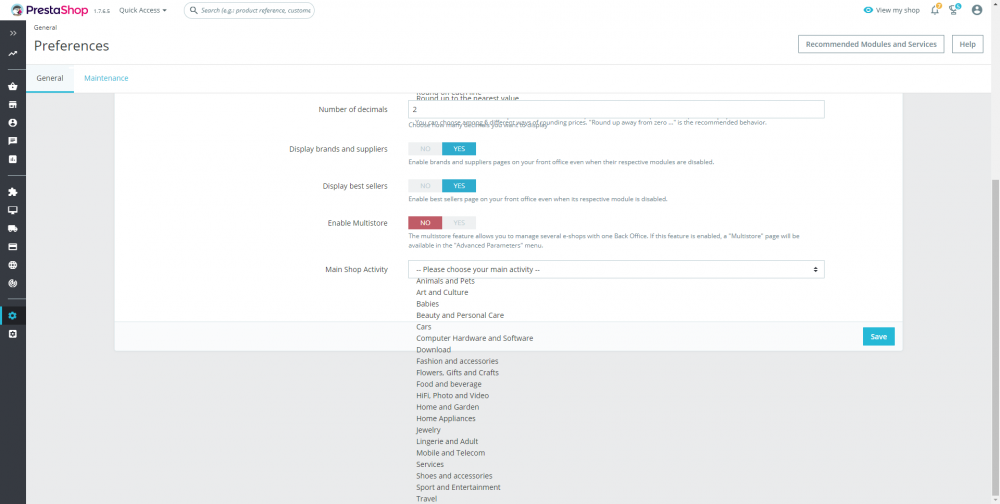Choose Lingerie and Adult option
This screenshot has height=504, width=1000.
coord(447,441)
